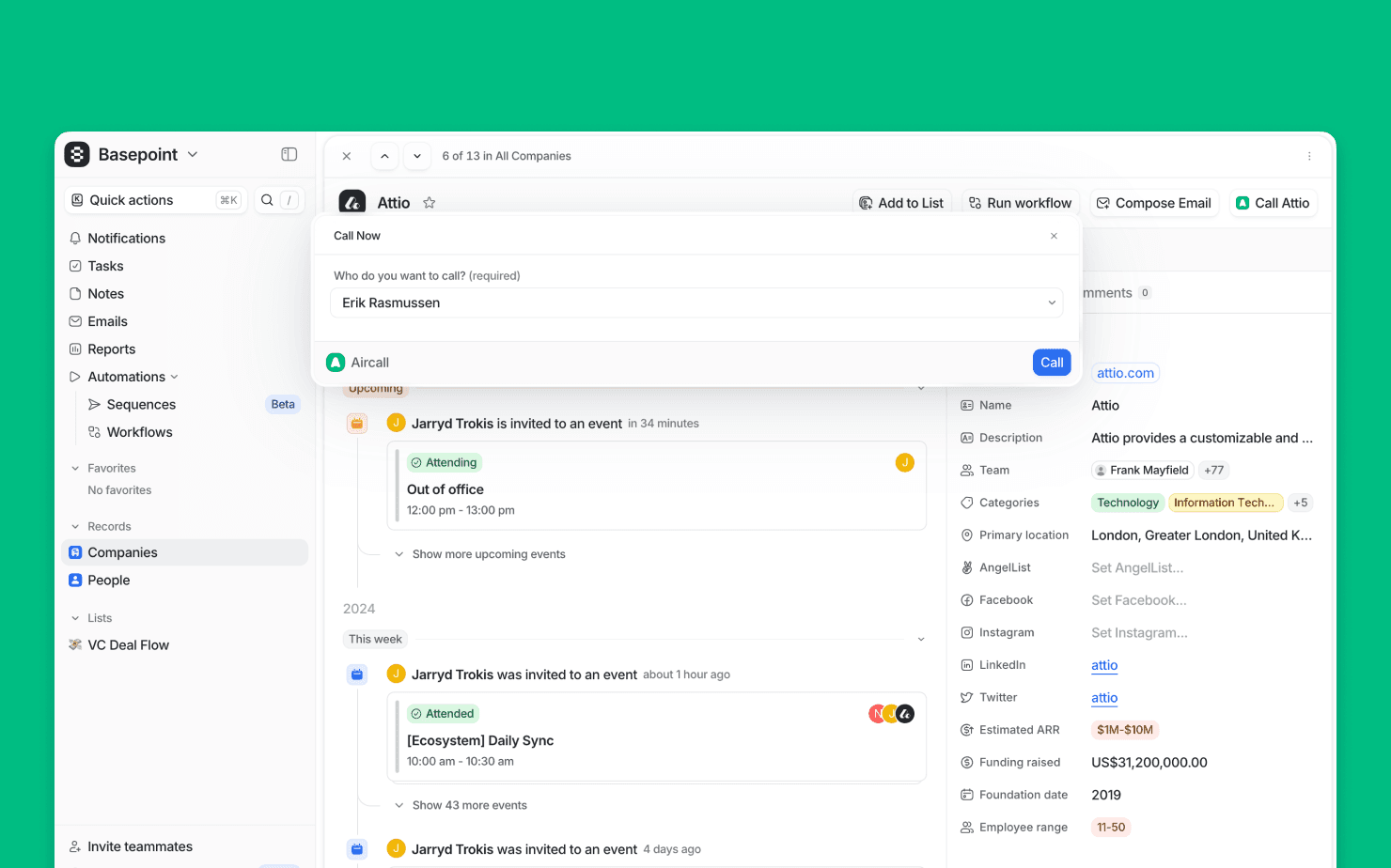This screenshot has height=868, width=1391.
Task: Go to next company record arrow
Action: (x=417, y=156)
